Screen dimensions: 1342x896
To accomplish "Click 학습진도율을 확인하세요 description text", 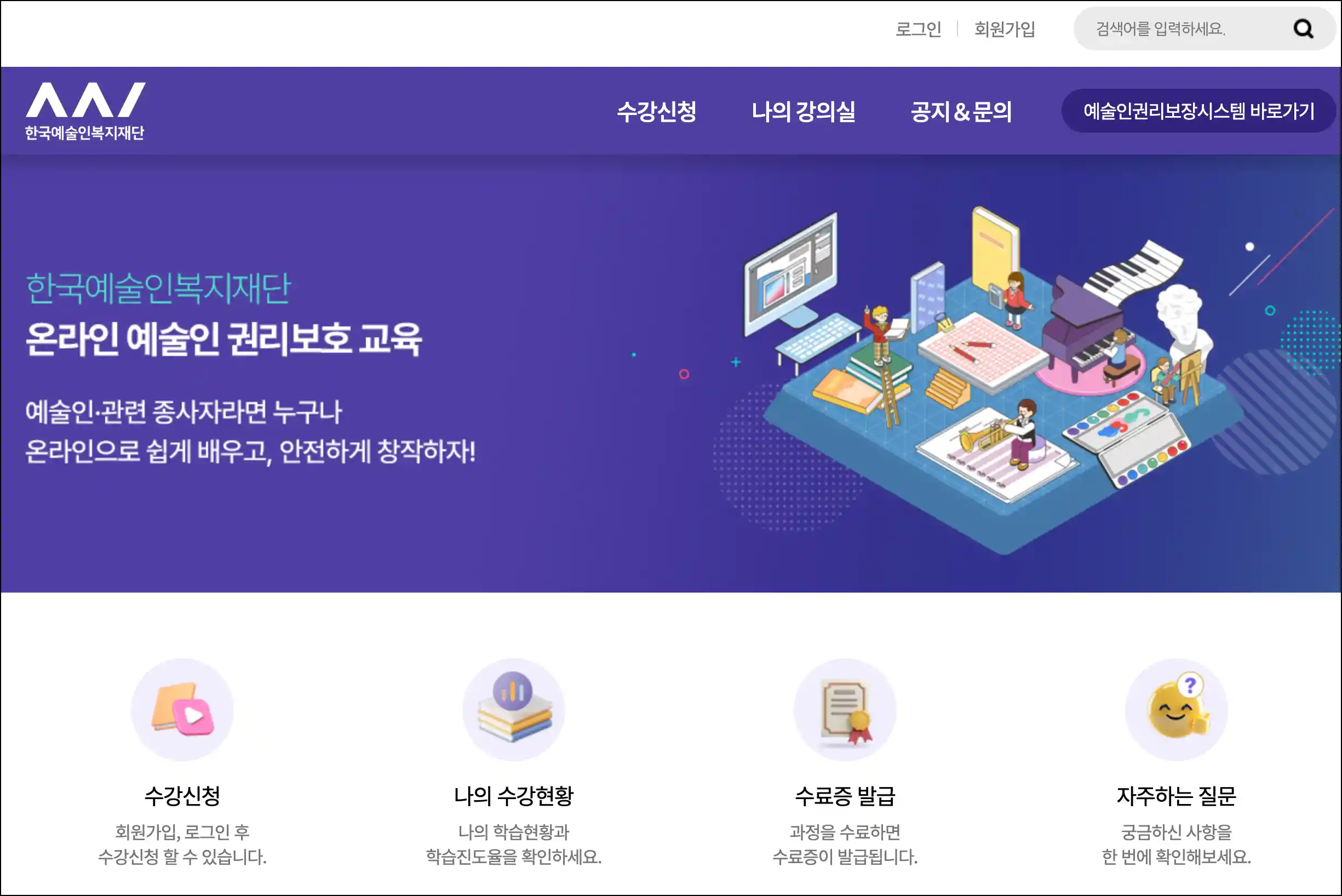I will pyautogui.click(x=514, y=857).
